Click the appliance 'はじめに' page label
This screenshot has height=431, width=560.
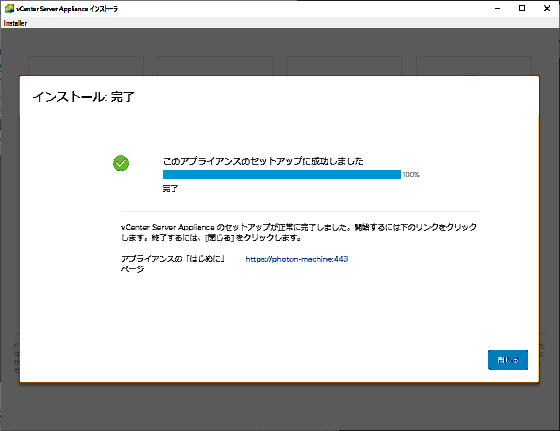pos(173,264)
